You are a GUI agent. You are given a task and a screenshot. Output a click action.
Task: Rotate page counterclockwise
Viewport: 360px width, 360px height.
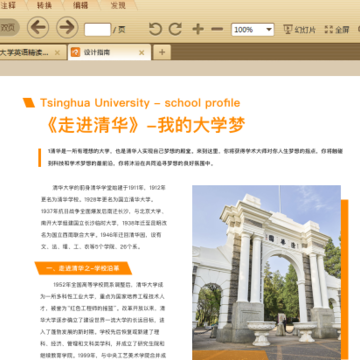coord(155,29)
